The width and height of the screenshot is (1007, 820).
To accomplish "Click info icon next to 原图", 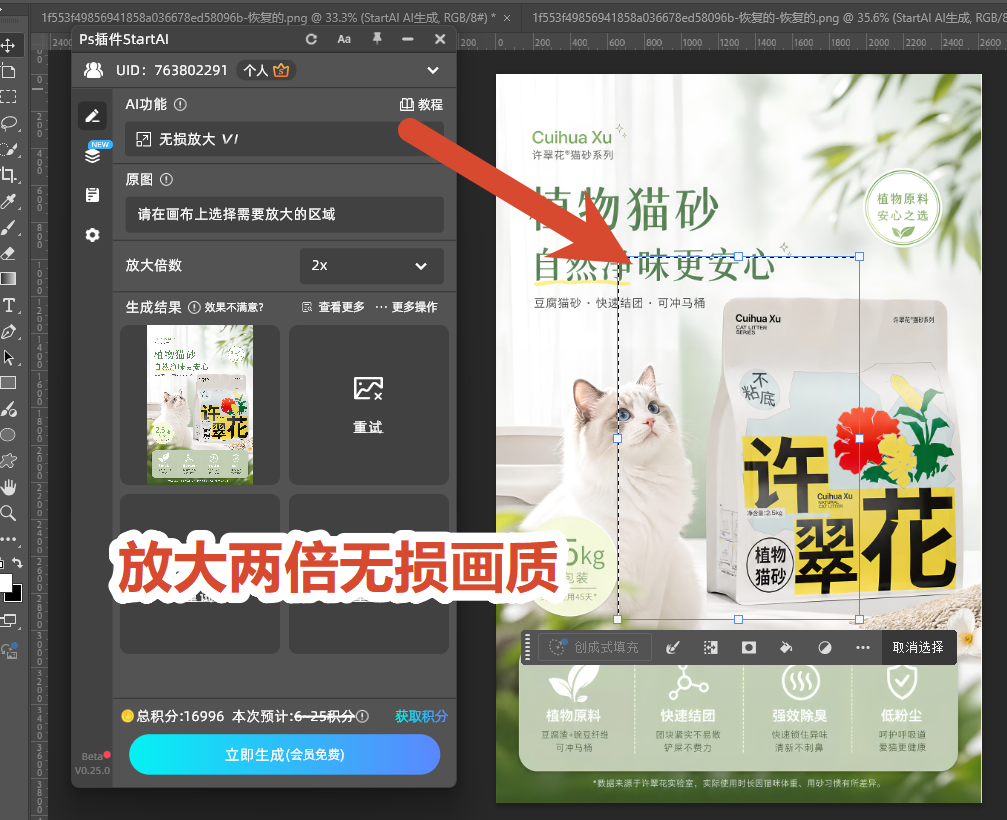I will tap(166, 179).
